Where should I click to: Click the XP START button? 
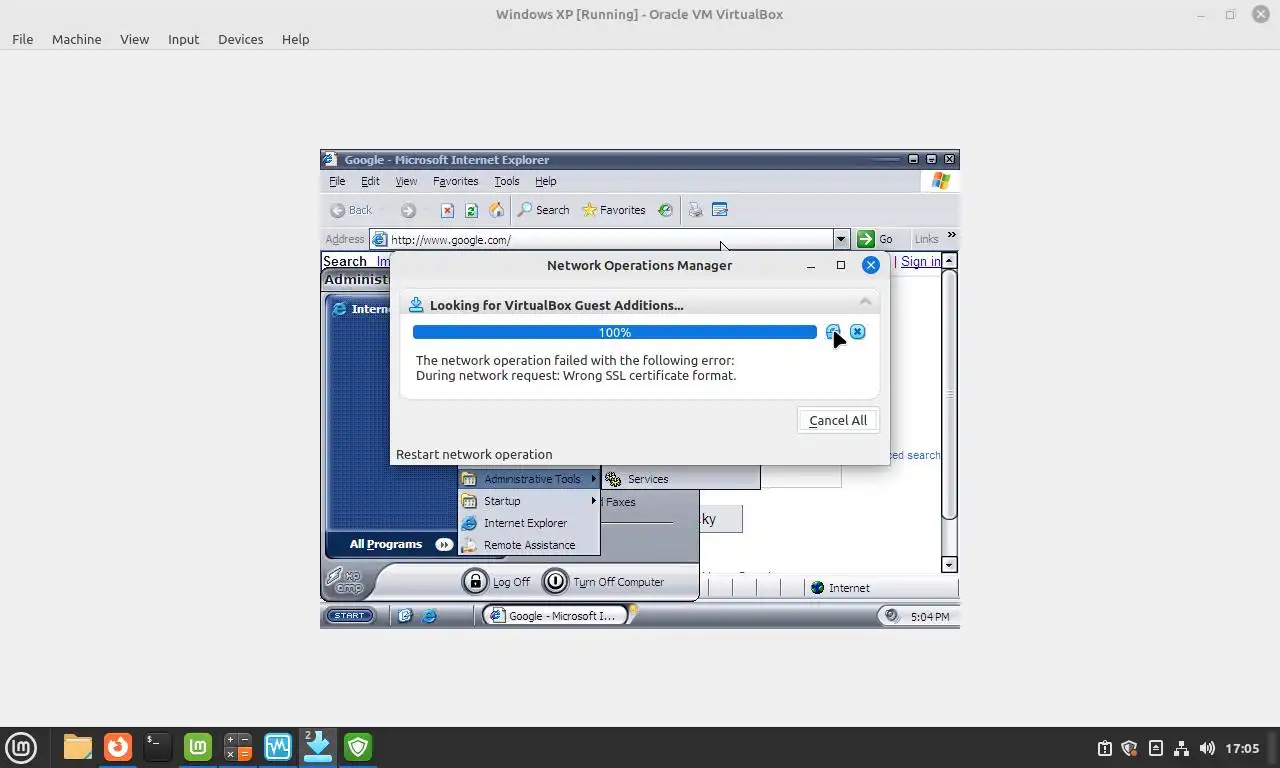coord(350,616)
